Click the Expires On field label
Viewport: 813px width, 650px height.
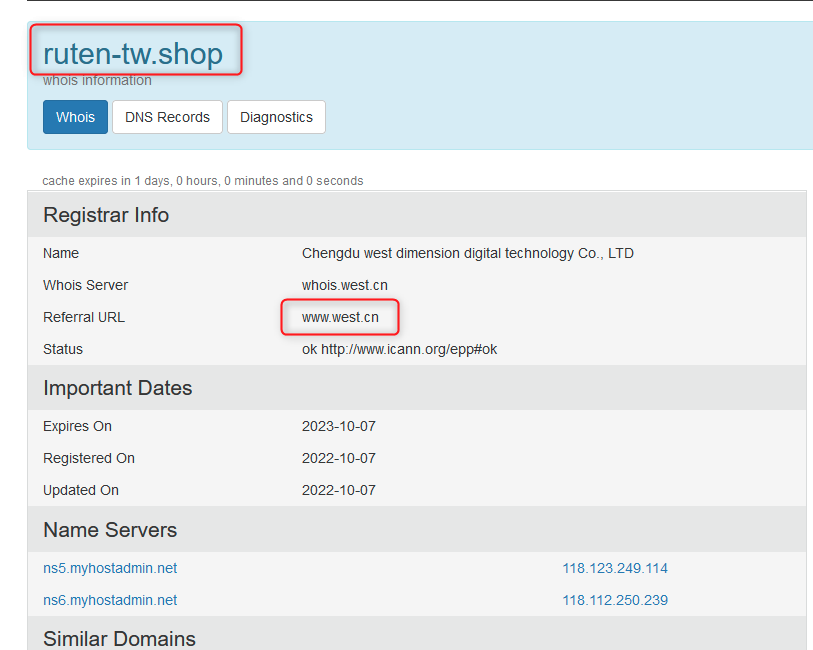(77, 426)
